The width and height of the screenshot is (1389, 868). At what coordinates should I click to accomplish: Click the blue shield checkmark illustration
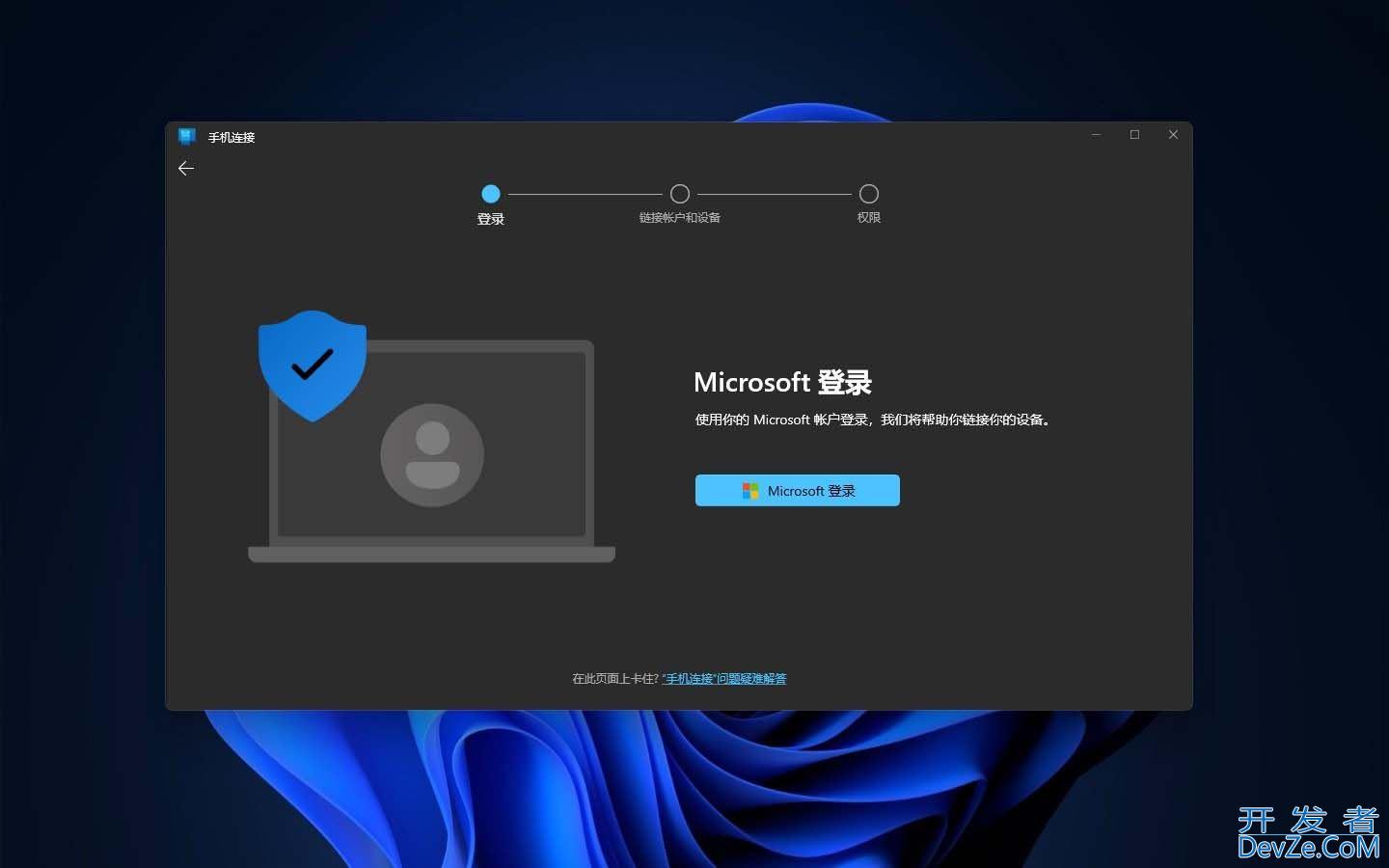click(x=313, y=366)
